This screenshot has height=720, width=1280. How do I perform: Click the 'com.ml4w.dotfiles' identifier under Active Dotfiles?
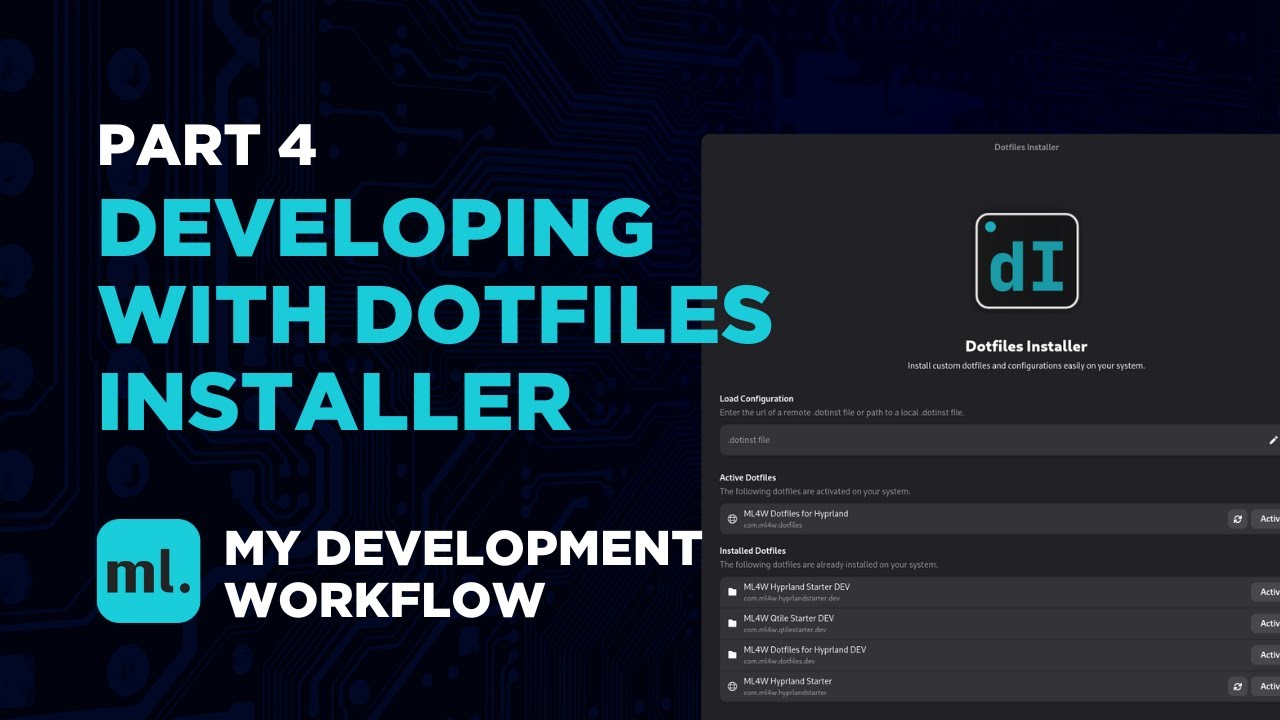[x=773, y=525]
